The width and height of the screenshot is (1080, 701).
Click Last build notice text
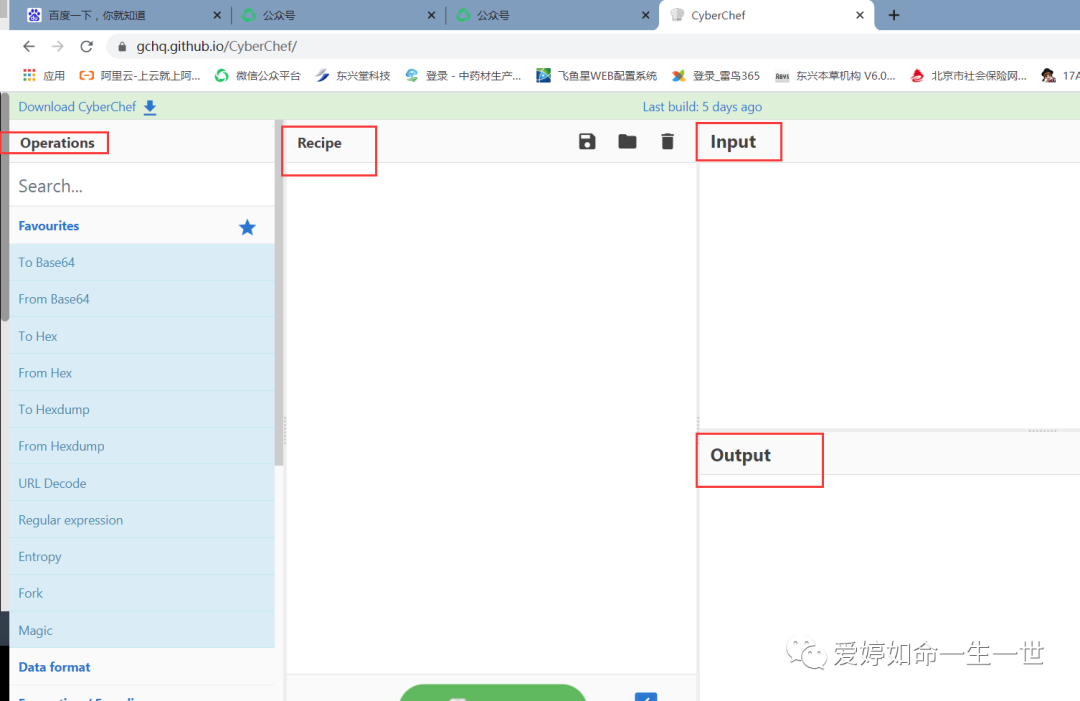pyautogui.click(x=702, y=107)
